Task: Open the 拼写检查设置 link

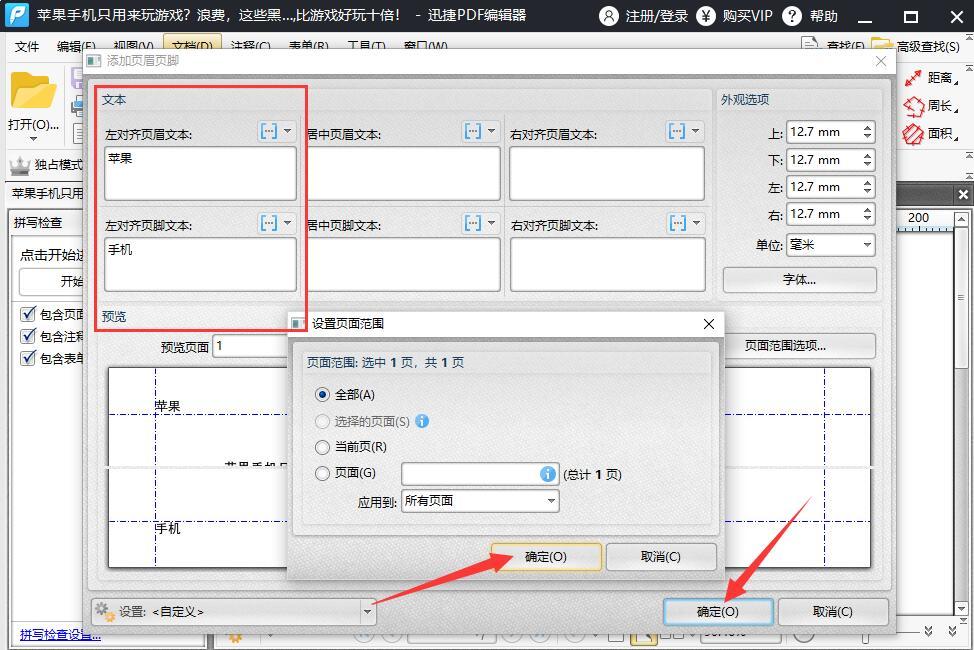Action: coord(60,634)
